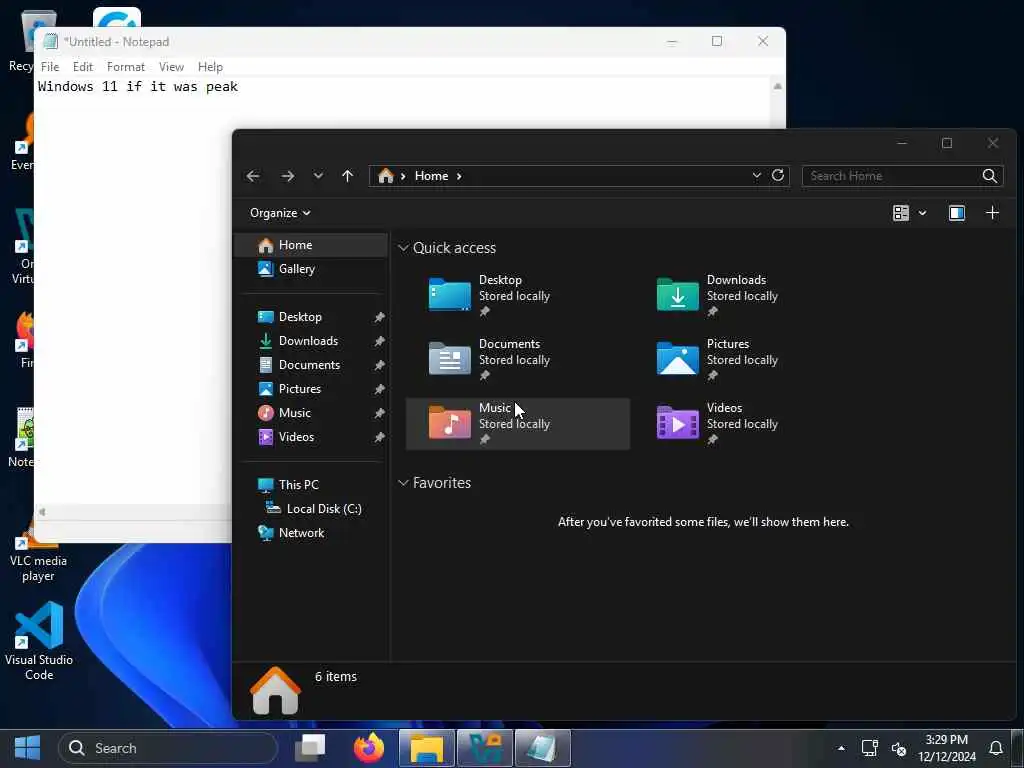Open network status tray icon

coord(870,748)
